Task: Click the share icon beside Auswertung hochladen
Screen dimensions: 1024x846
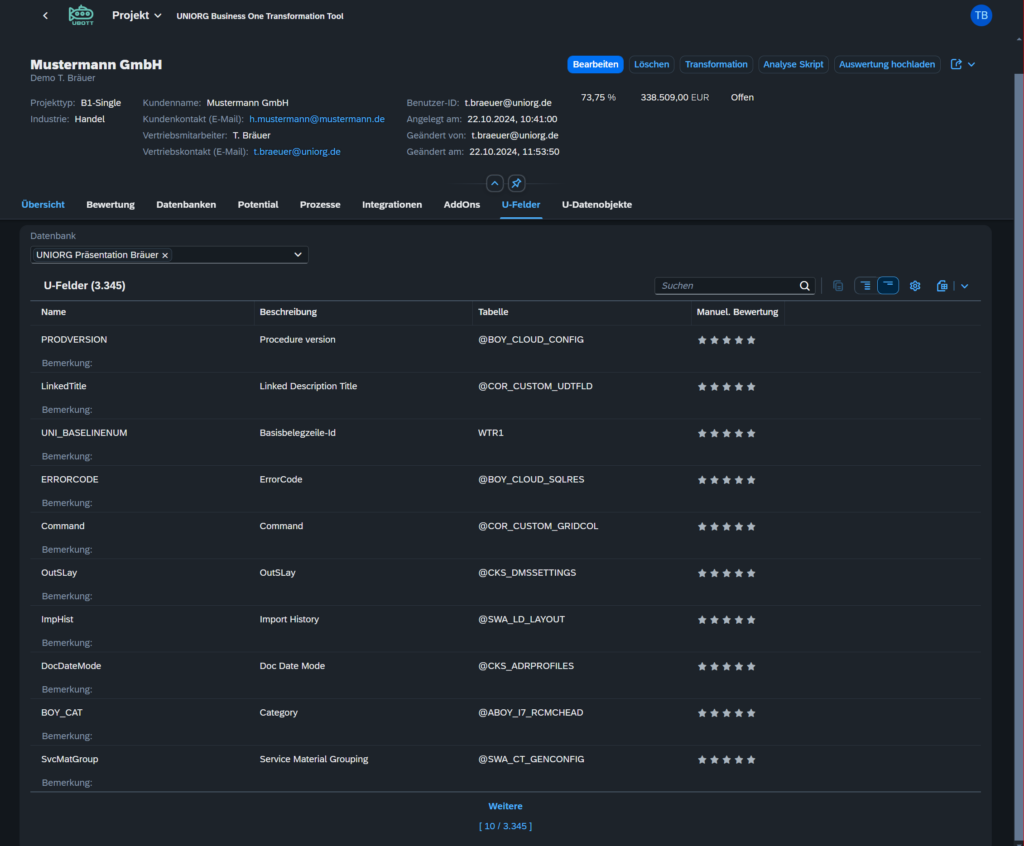Action: coord(956,64)
